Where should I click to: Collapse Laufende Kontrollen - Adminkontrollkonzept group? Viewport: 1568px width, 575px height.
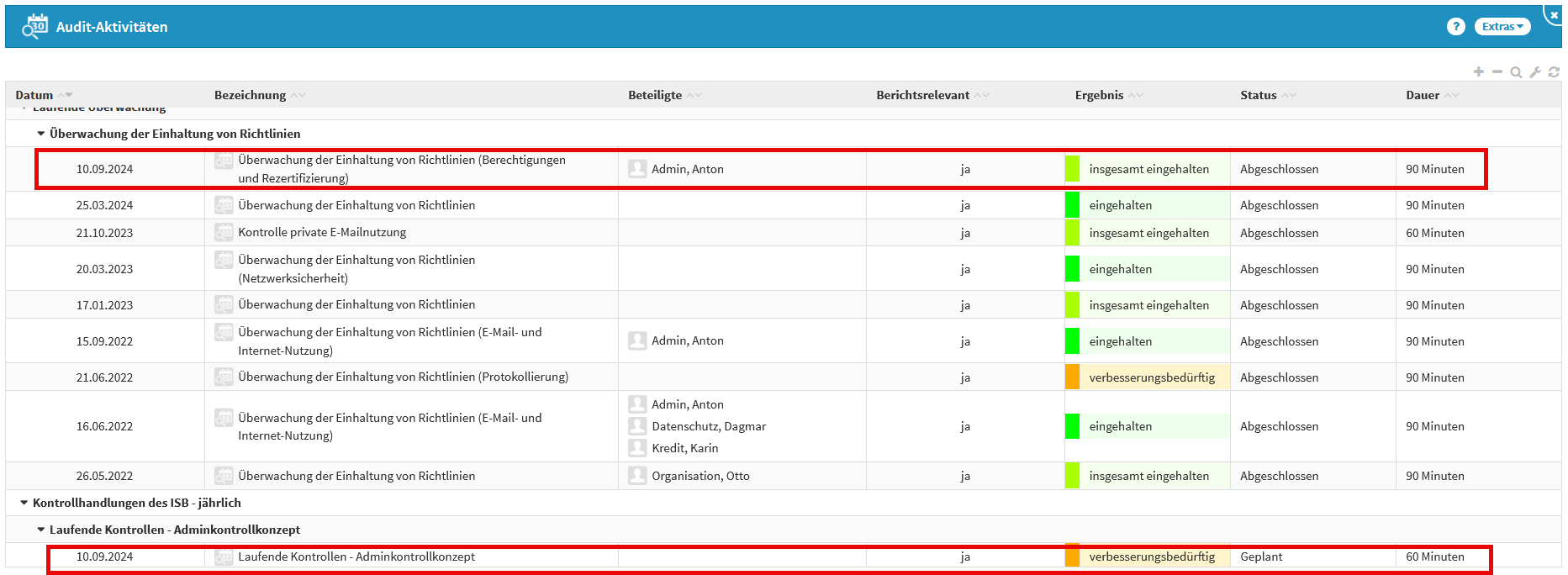(x=40, y=530)
